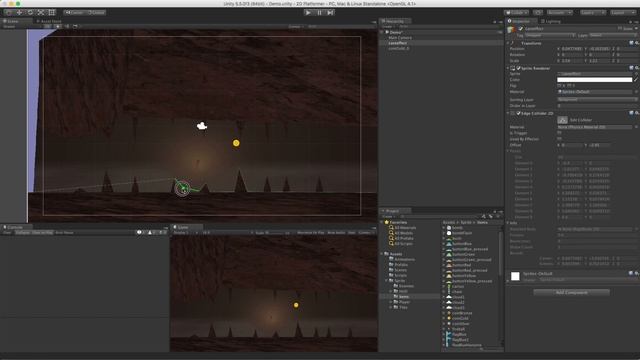The image size is (640, 360).
Task: Collapse the Demo scene in Hierarchy
Action: pos(382,32)
